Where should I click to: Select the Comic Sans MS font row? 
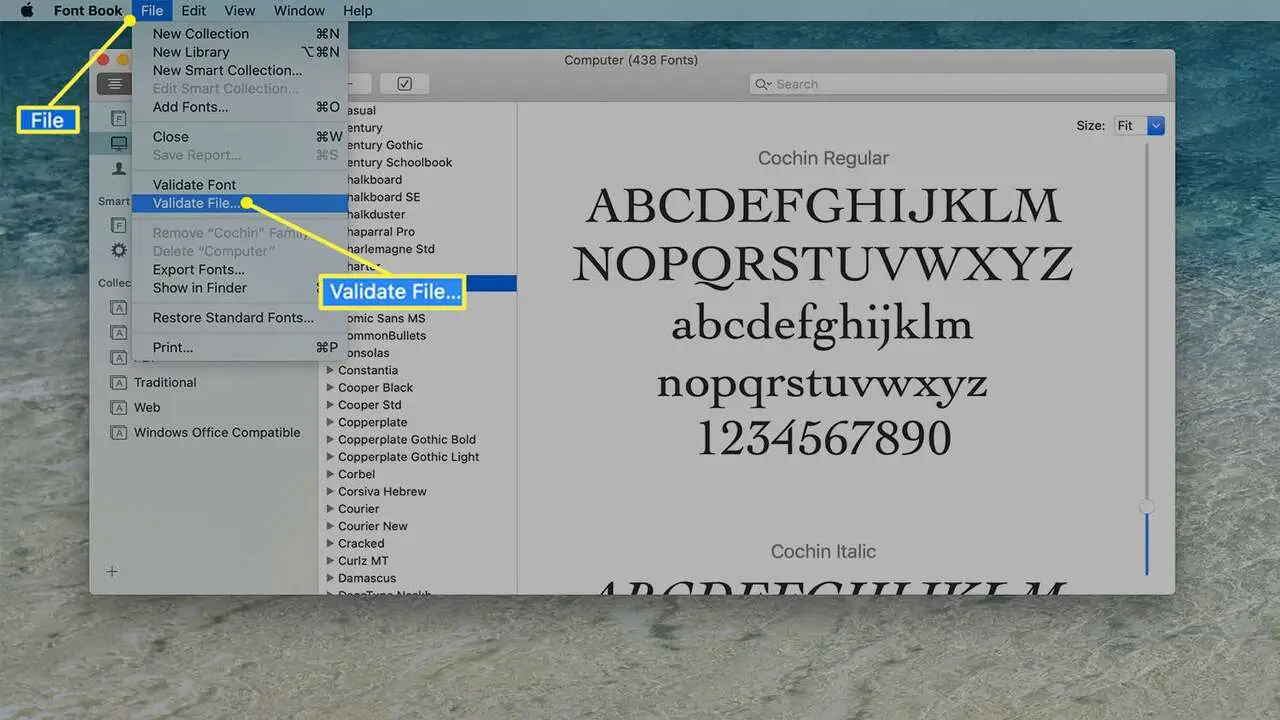tap(418, 318)
